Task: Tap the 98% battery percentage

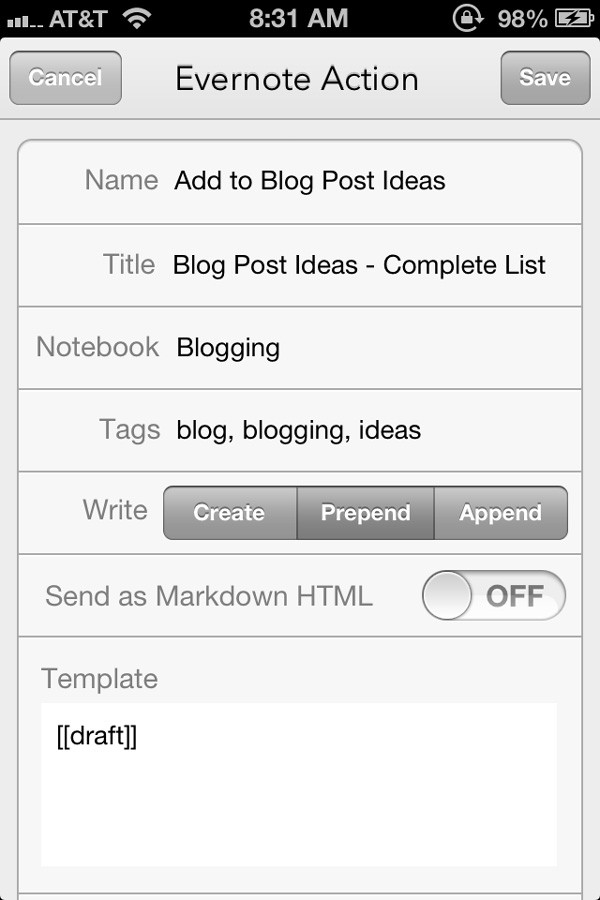Action: click(522, 19)
